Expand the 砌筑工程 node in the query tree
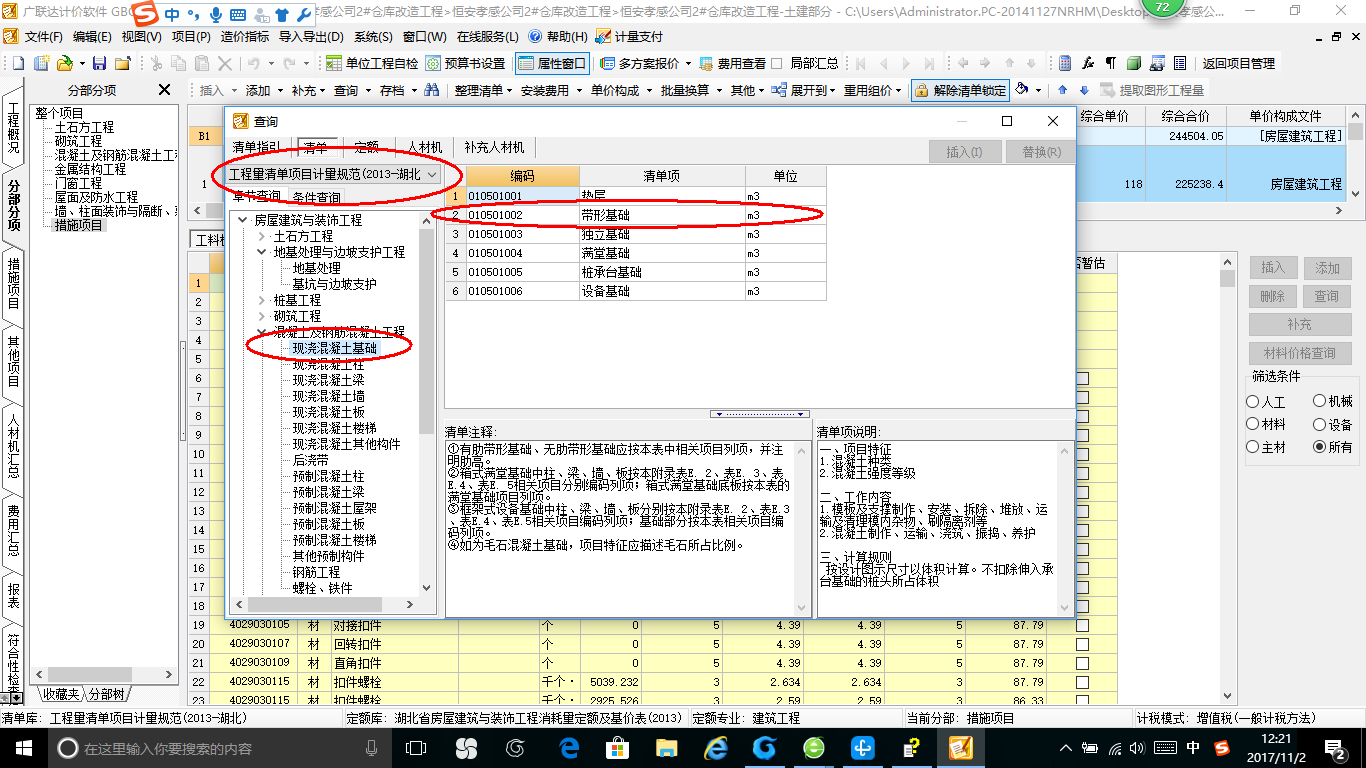Screen dimensions: 1366x768 coord(262,316)
